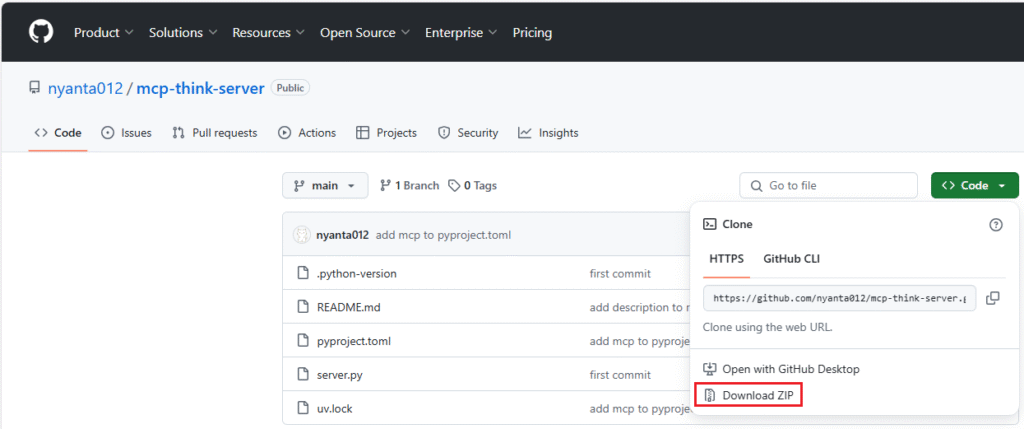Copy the clone URL to clipboard
Viewport: 1024px width, 429px height.
tap(993, 298)
